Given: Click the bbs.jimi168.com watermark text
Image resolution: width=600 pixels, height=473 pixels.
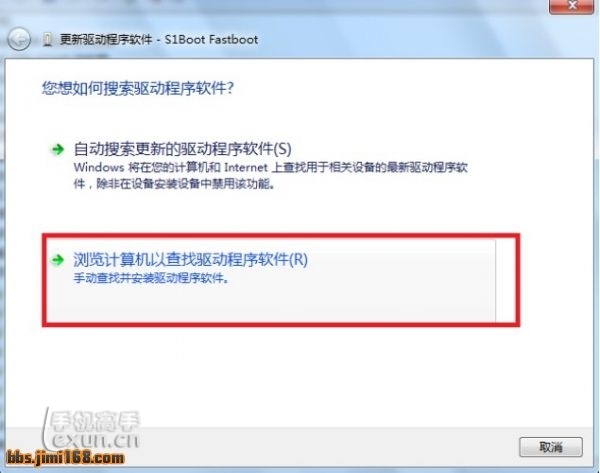Looking at the screenshot, I should click(x=65, y=458).
